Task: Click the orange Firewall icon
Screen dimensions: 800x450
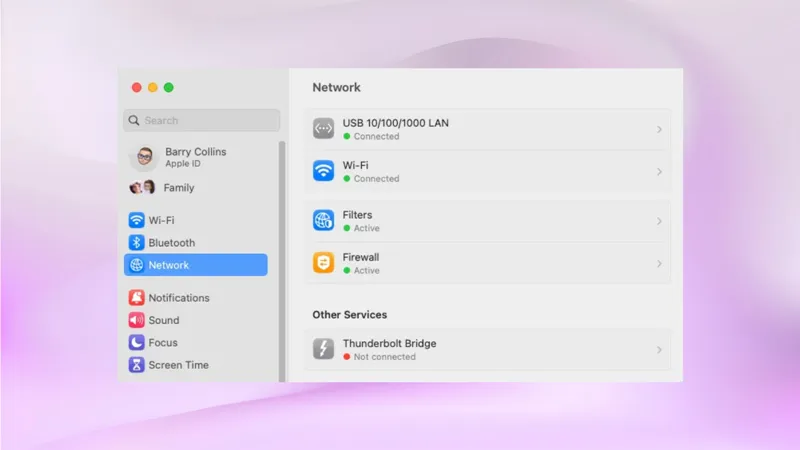Action: click(323, 263)
